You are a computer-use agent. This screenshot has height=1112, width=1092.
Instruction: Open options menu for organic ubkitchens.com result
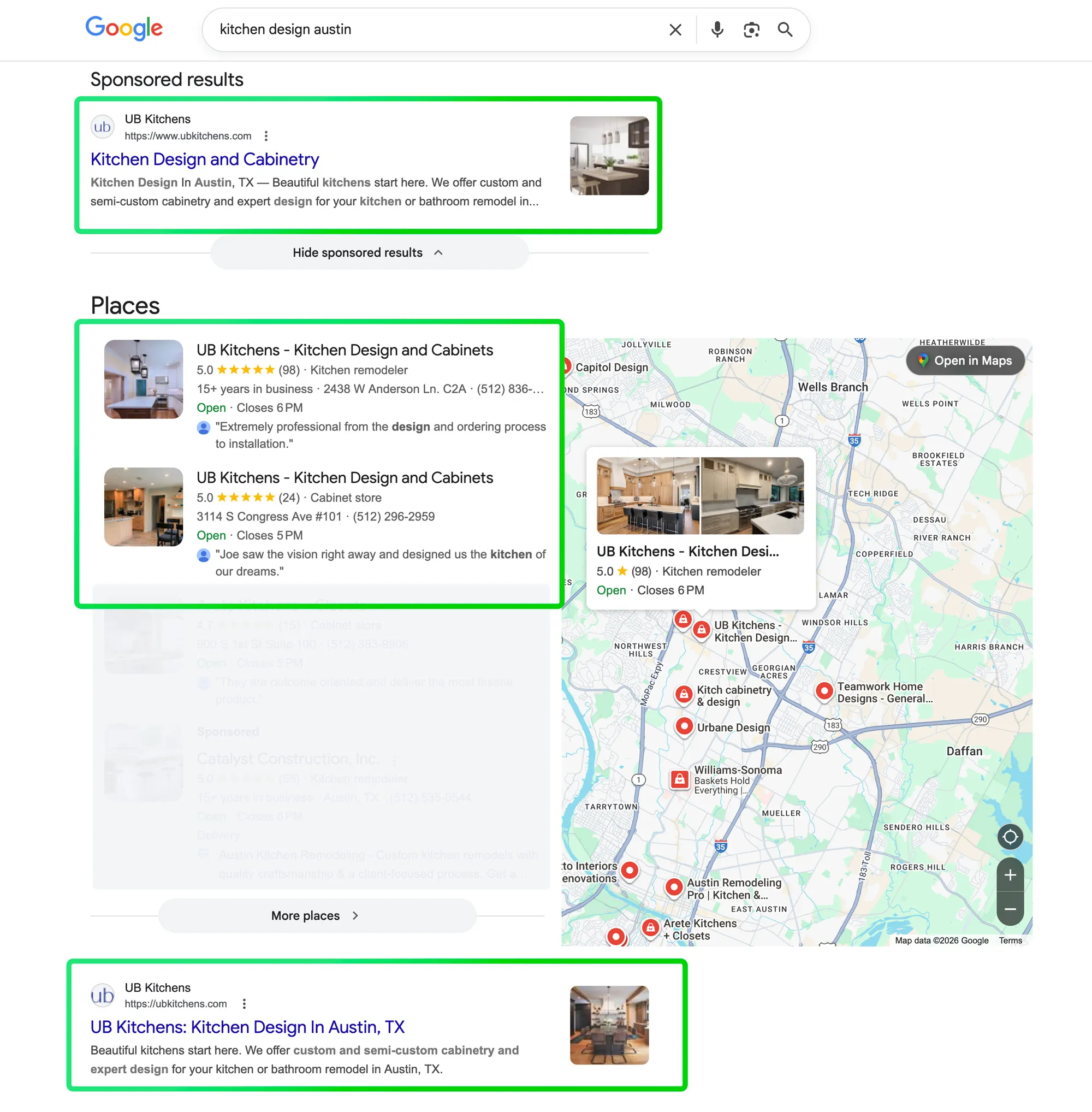click(244, 1003)
